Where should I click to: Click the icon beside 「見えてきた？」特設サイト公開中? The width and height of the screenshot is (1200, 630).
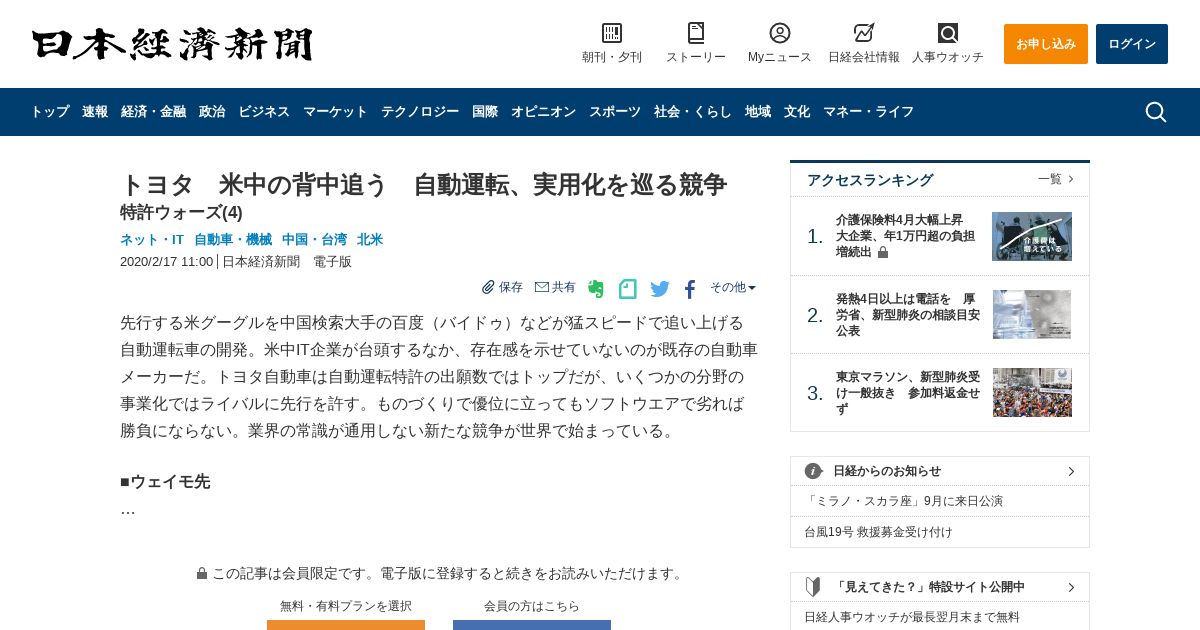coord(813,587)
